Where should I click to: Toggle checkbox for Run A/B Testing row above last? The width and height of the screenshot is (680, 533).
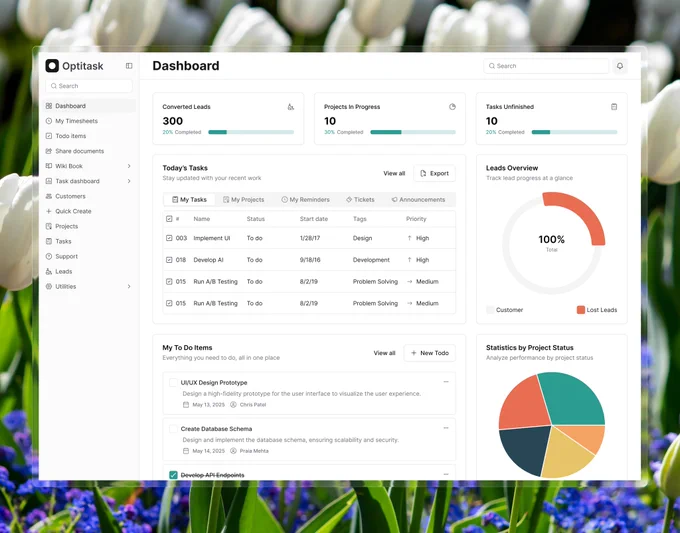coord(169,281)
